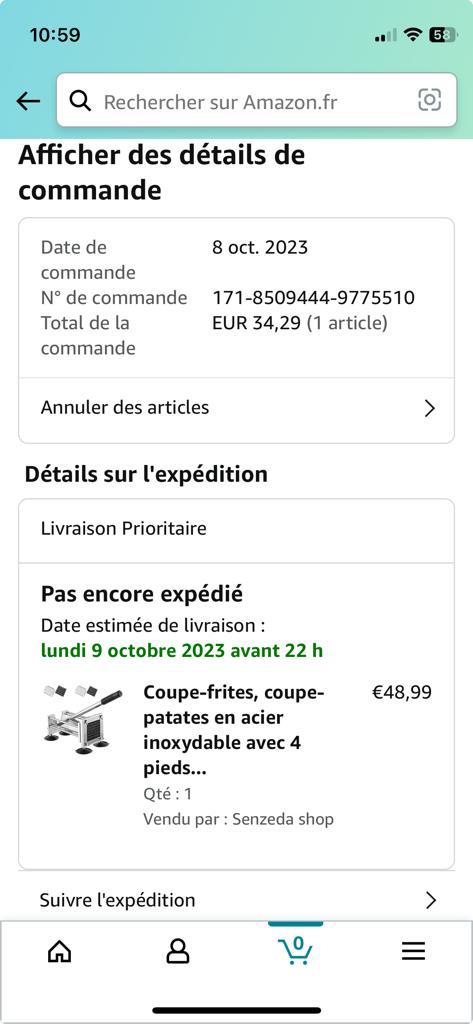Open the Coupe-frites product title link
Screen dimensions: 473x1024
tap(234, 731)
